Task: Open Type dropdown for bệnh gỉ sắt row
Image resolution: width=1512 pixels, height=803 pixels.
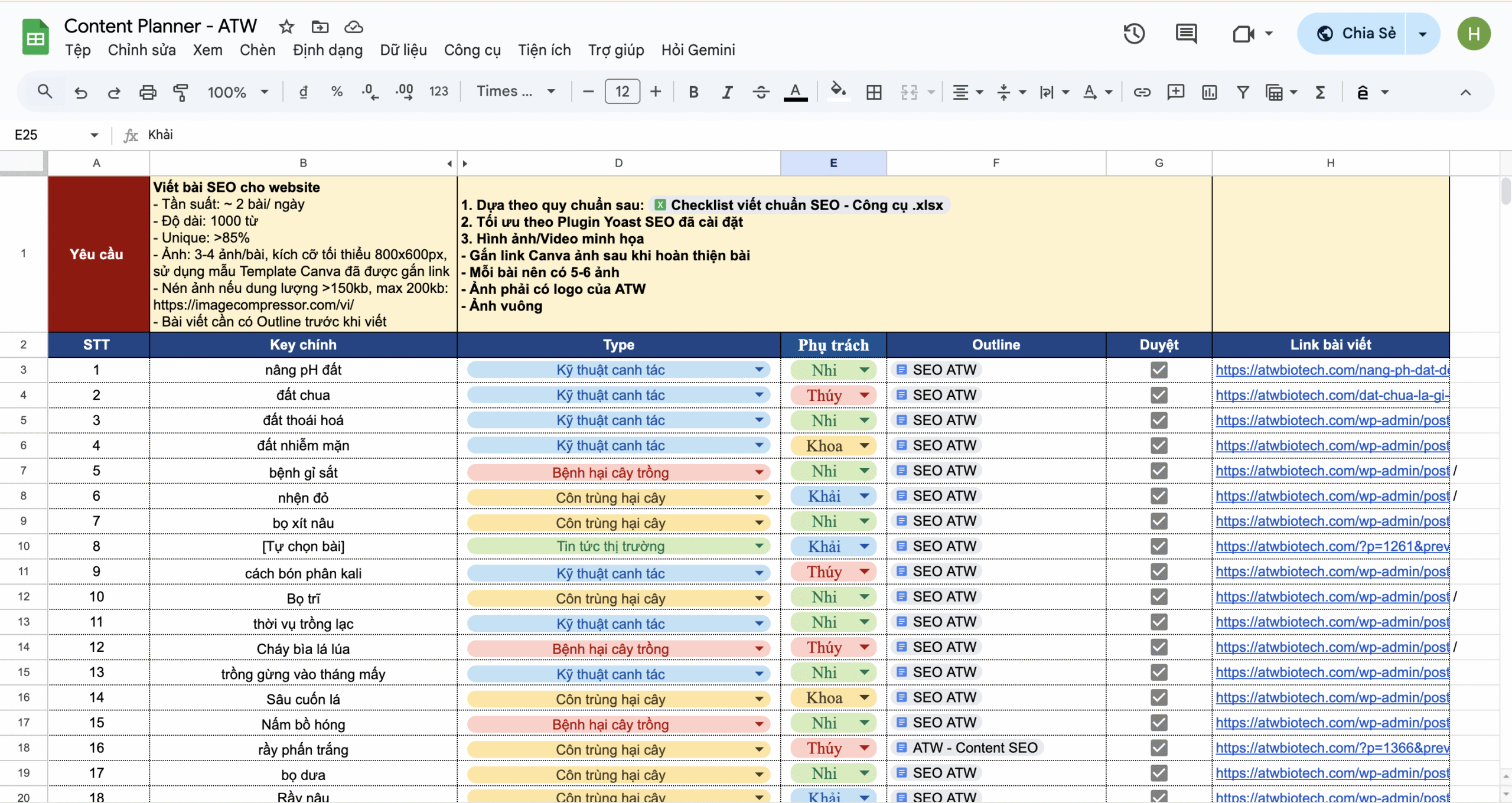Action: (759, 472)
